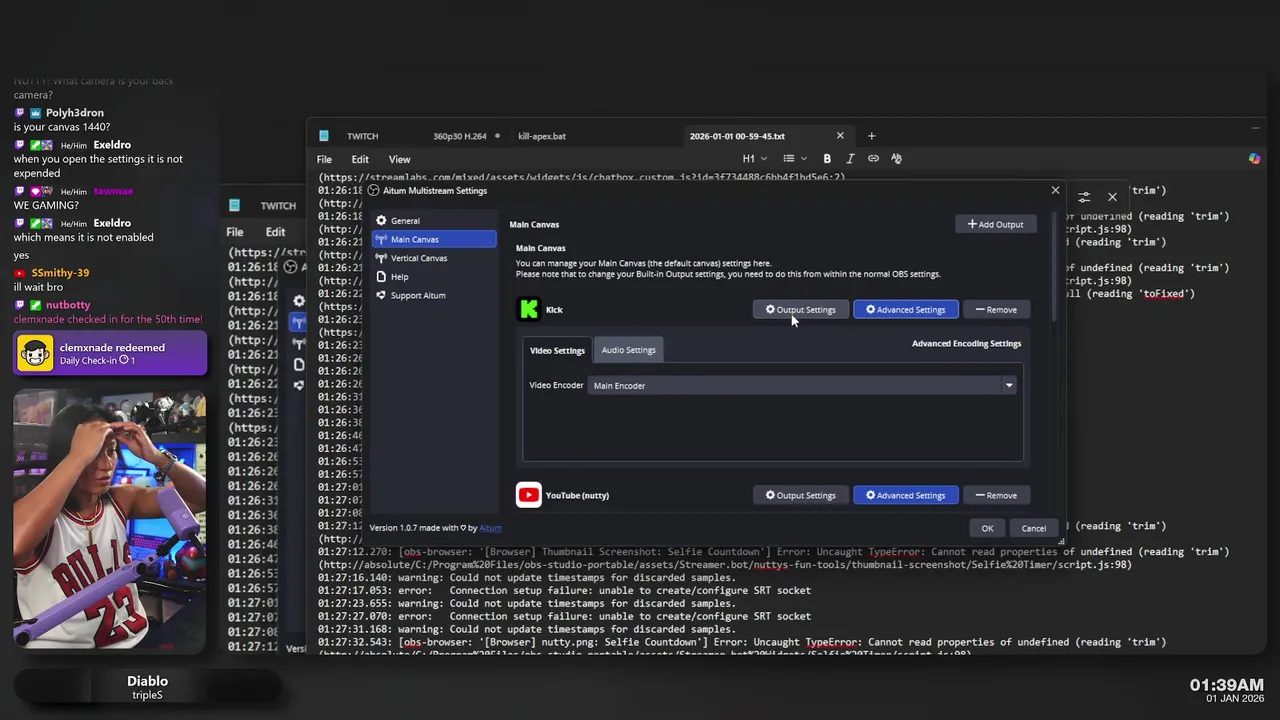1280x720 pixels.
Task: Open Notepad find bar options icon
Action: pyautogui.click(x=1084, y=197)
